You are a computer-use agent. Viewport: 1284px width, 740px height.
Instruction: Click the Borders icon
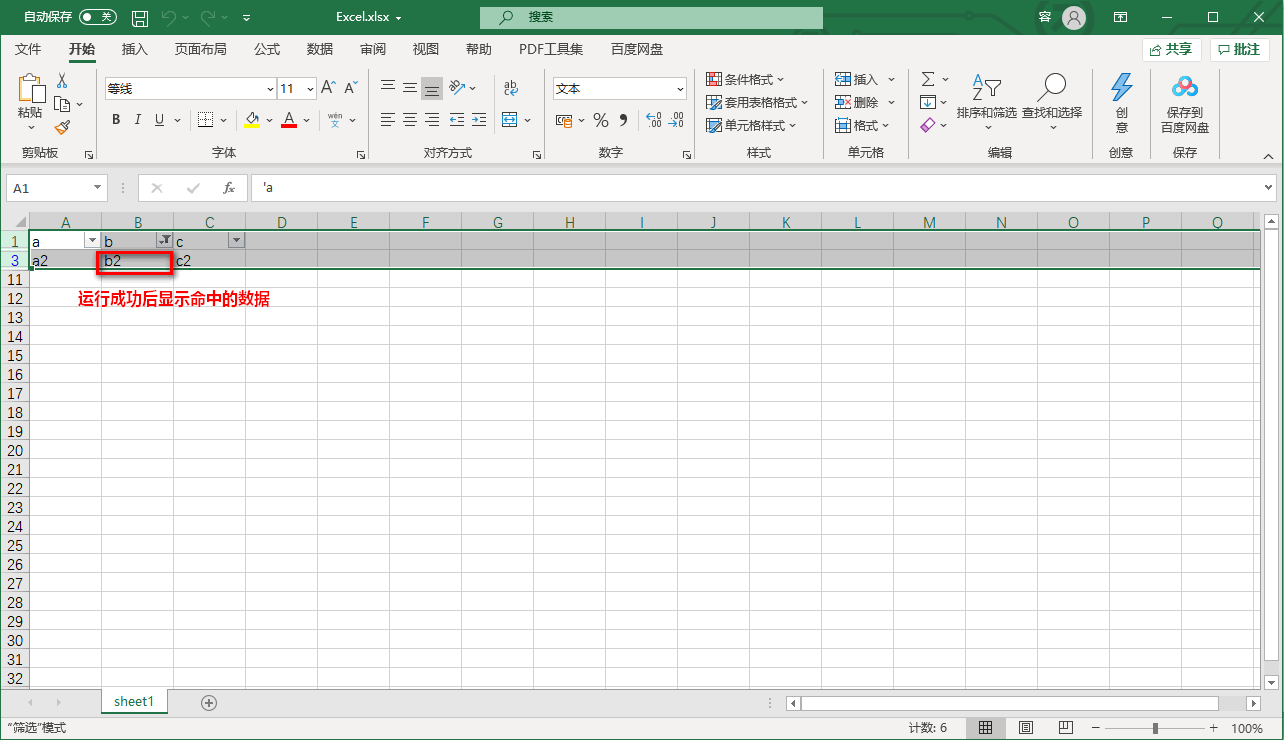coord(205,120)
